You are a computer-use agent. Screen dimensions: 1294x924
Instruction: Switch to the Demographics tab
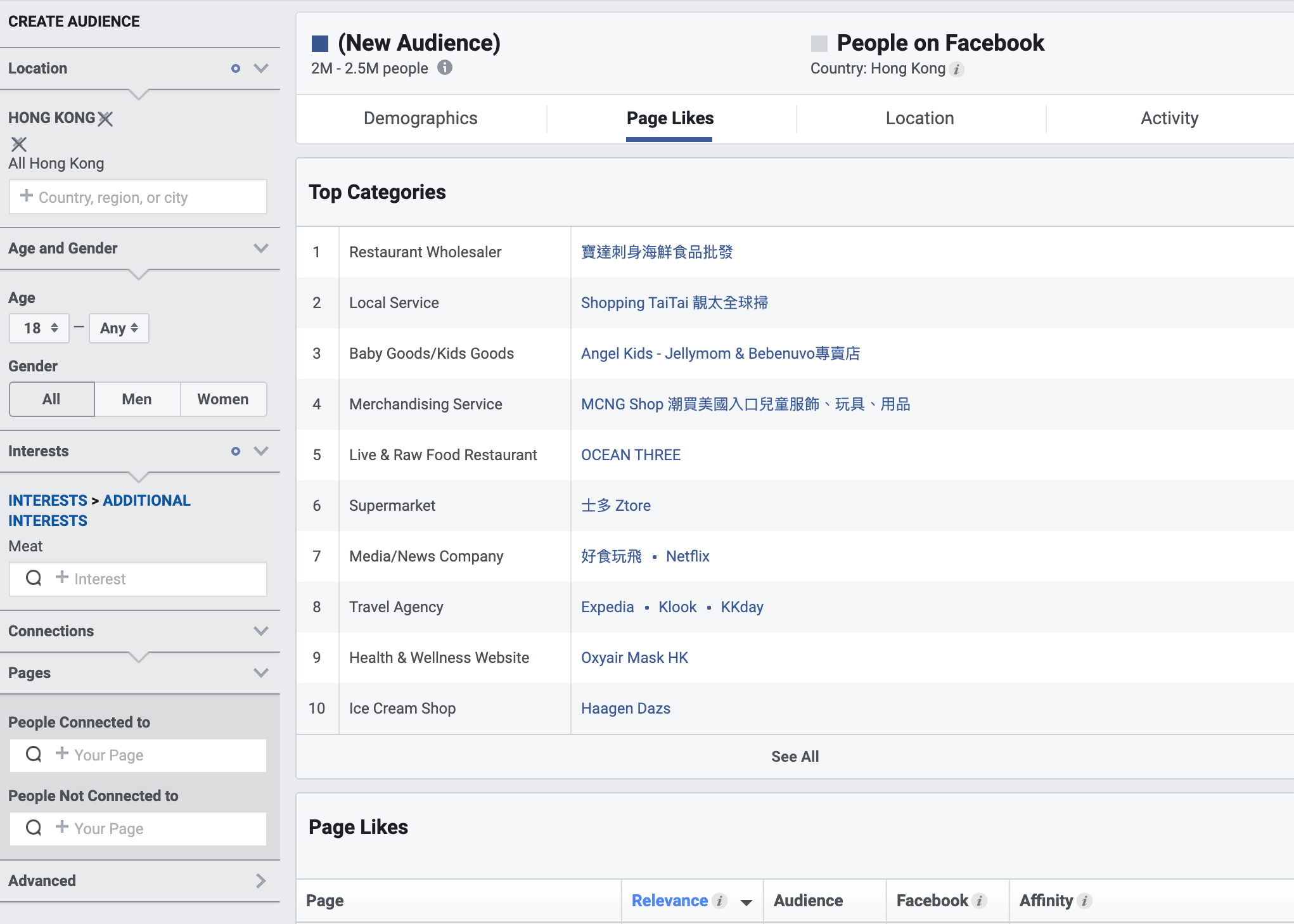[x=421, y=119]
